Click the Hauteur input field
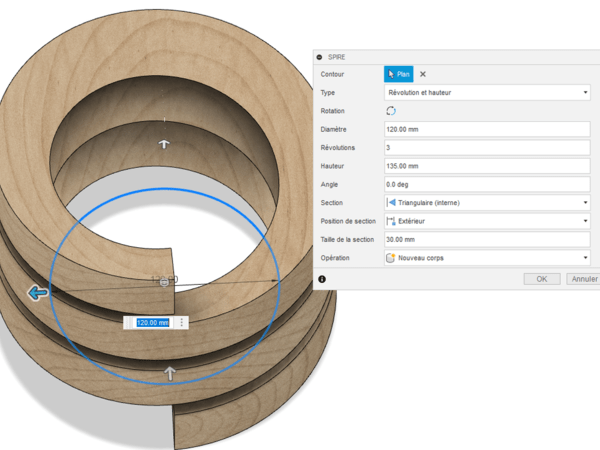Image resolution: width=600 pixels, height=450 pixels. click(x=488, y=166)
